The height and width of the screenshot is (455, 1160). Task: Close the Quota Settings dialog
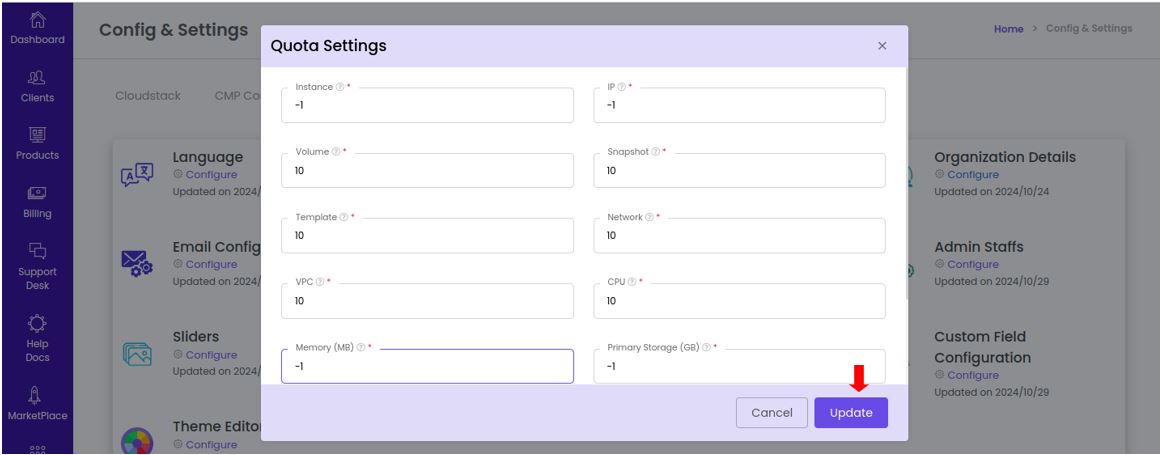(x=882, y=46)
